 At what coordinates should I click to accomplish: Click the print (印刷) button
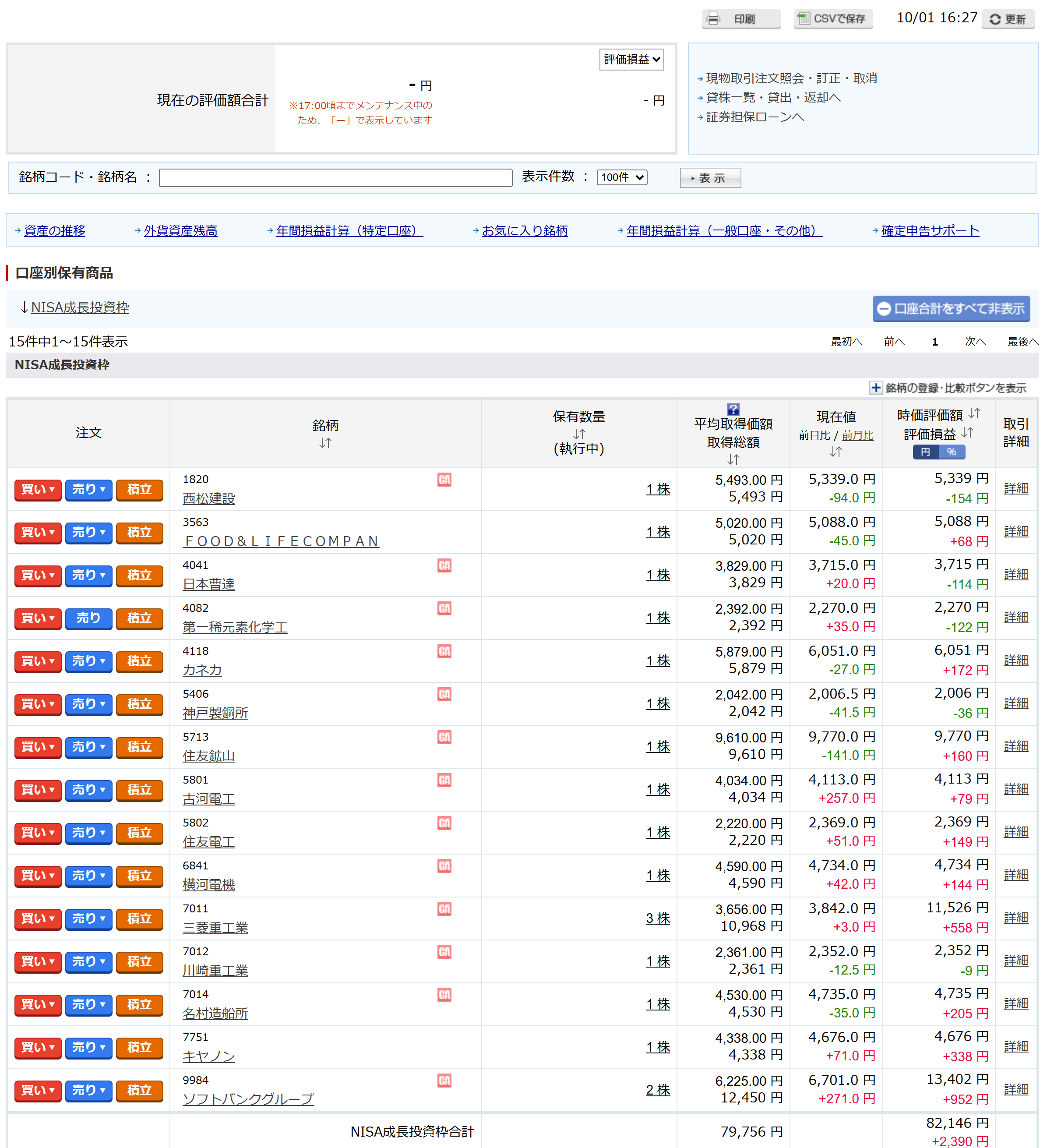click(x=740, y=19)
